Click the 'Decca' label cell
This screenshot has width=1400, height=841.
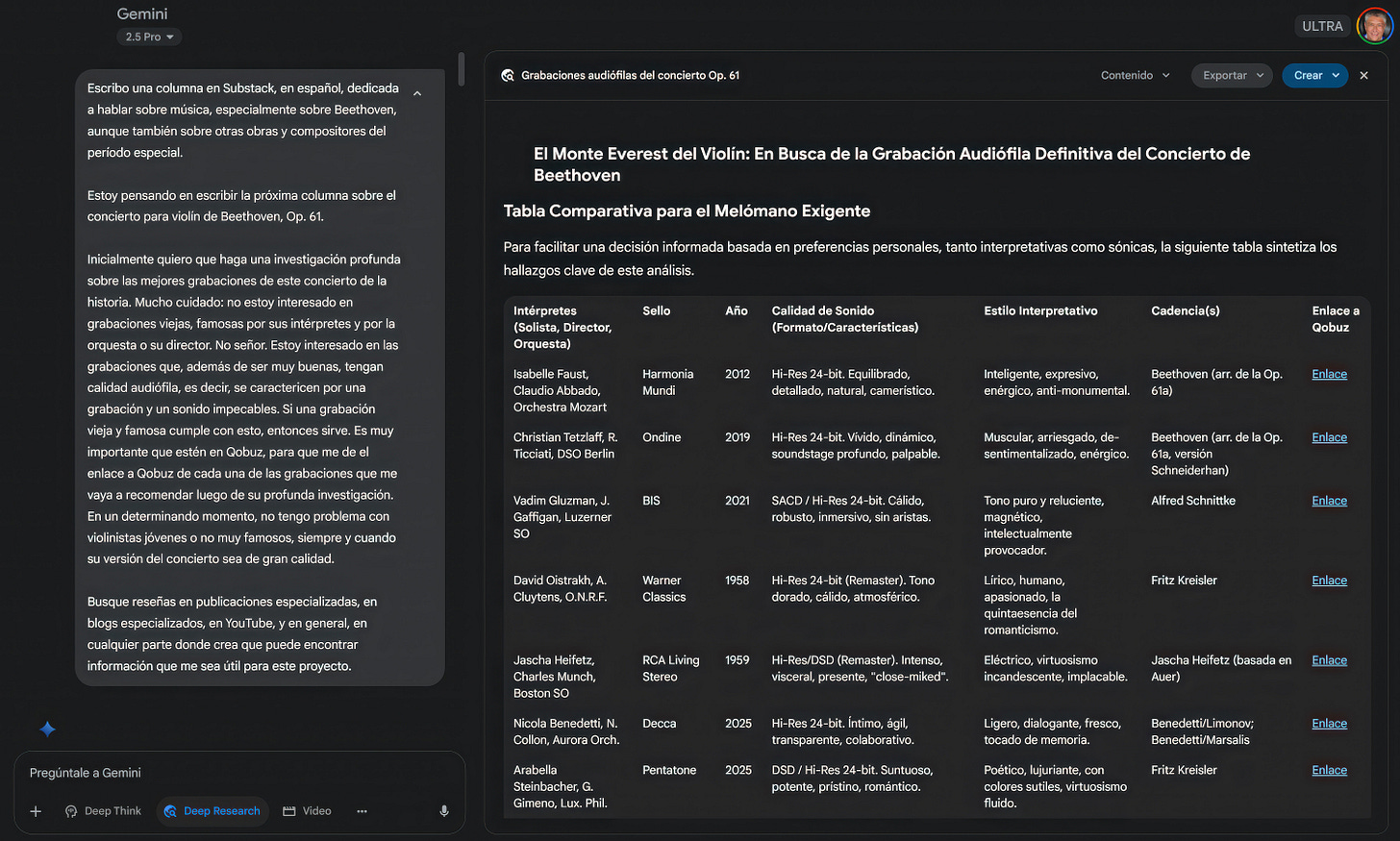coord(659,724)
